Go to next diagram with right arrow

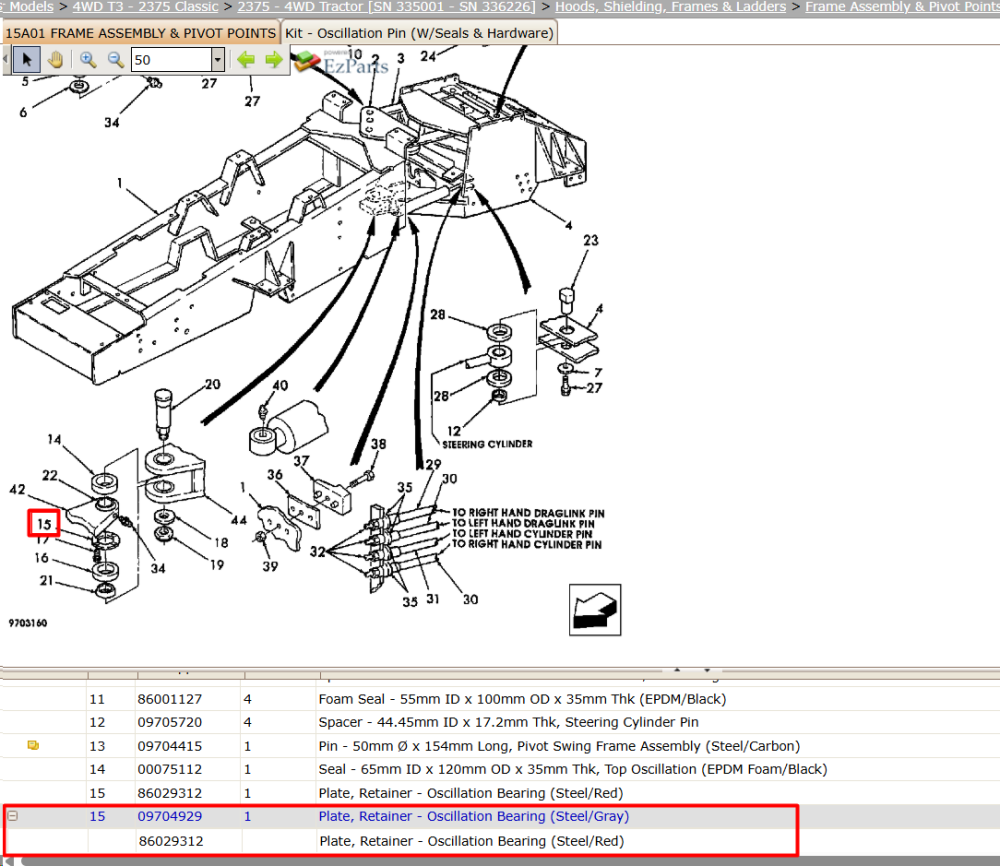(274, 60)
